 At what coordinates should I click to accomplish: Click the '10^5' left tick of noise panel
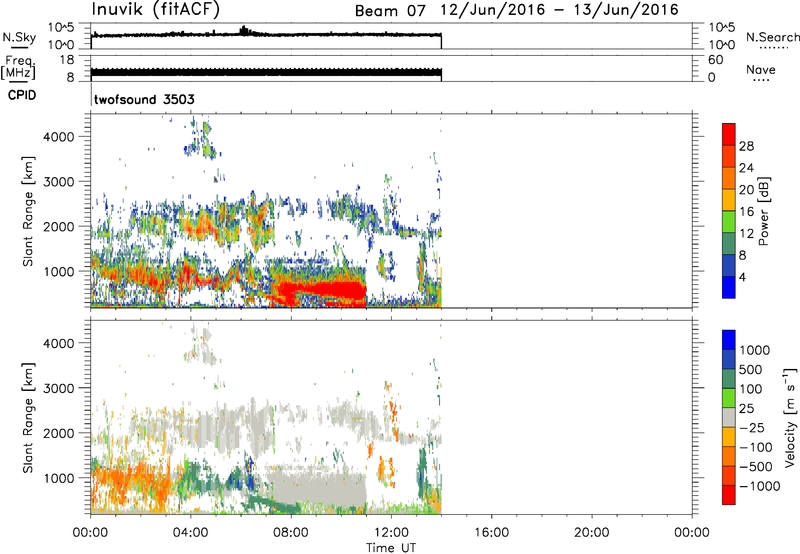coord(61,28)
